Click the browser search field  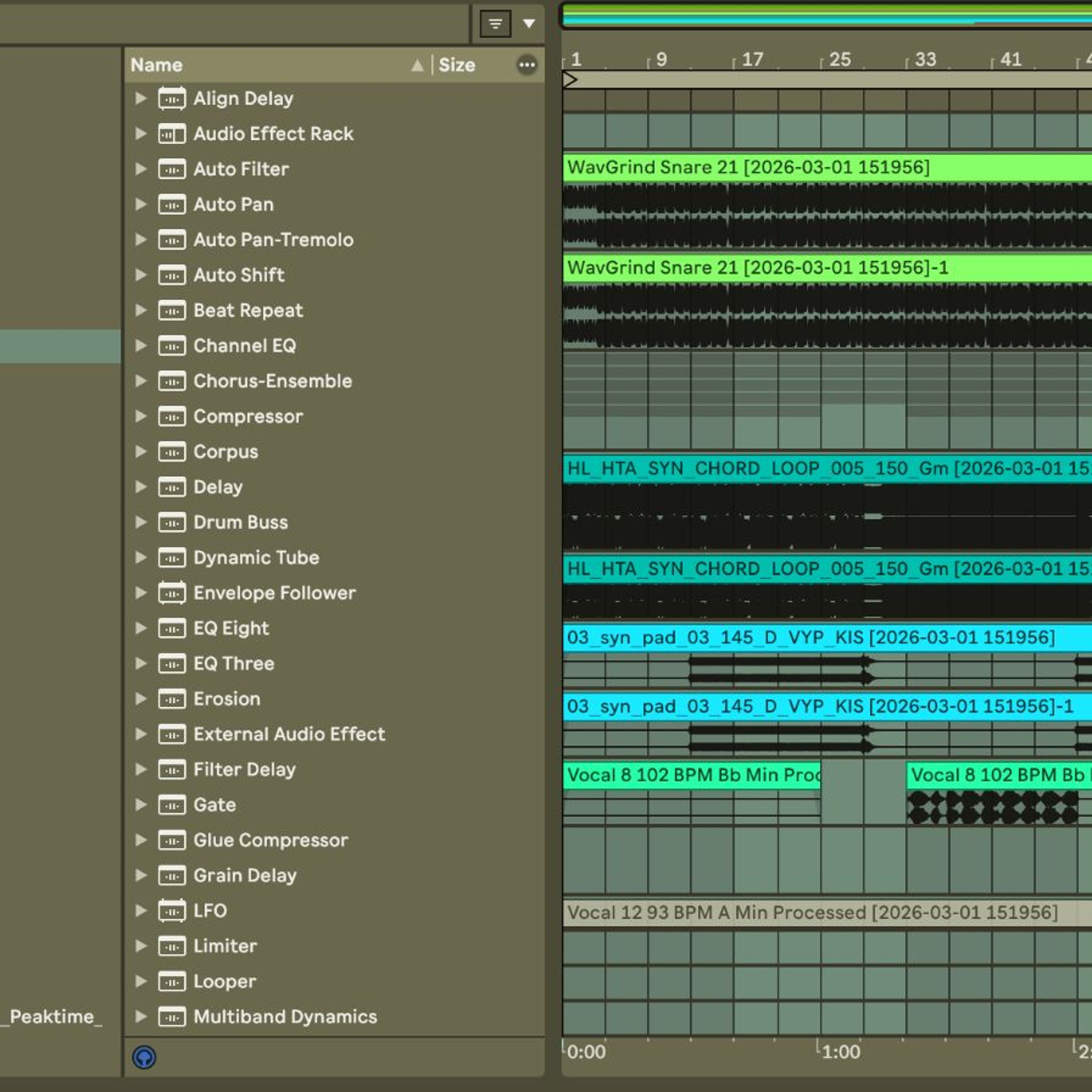click(x=234, y=23)
